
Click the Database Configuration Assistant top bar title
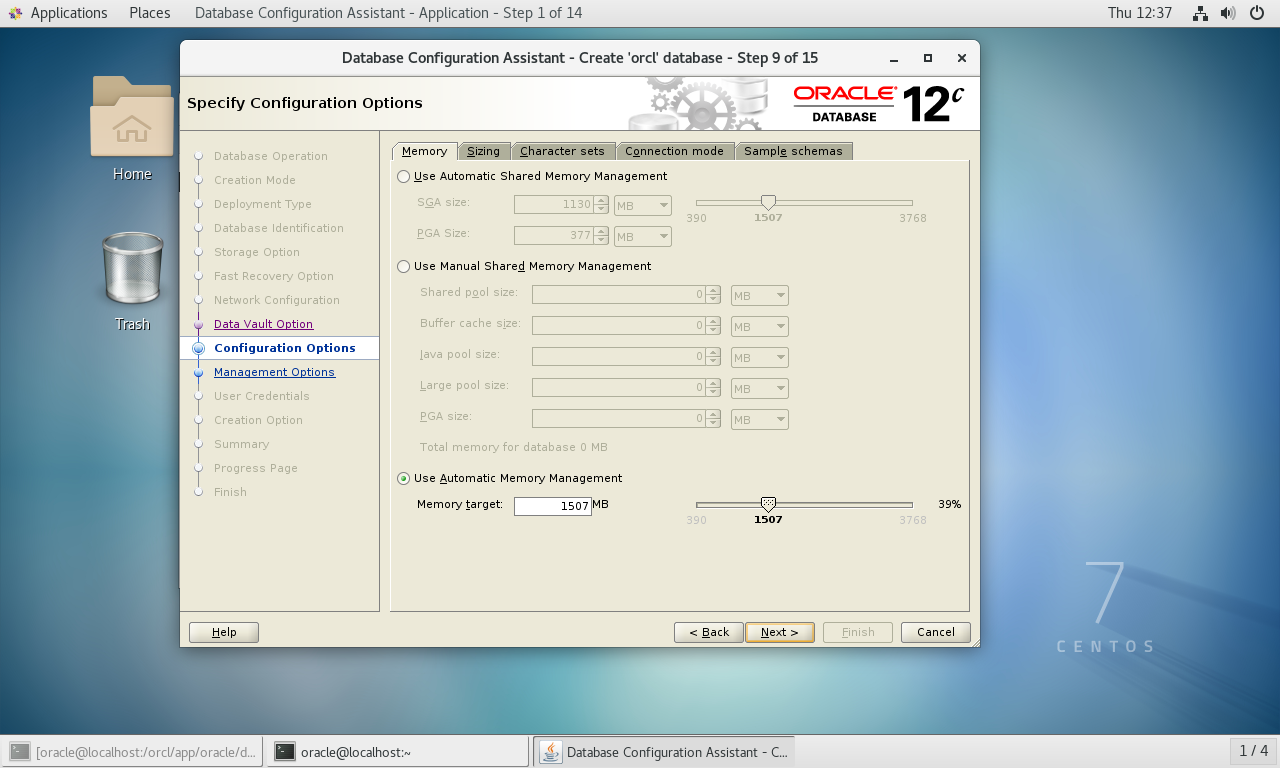(388, 13)
